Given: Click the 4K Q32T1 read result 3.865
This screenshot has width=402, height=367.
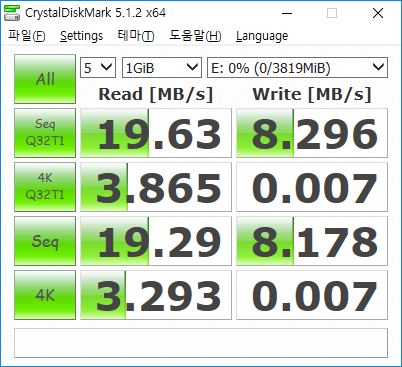Looking at the screenshot, I should tap(156, 187).
